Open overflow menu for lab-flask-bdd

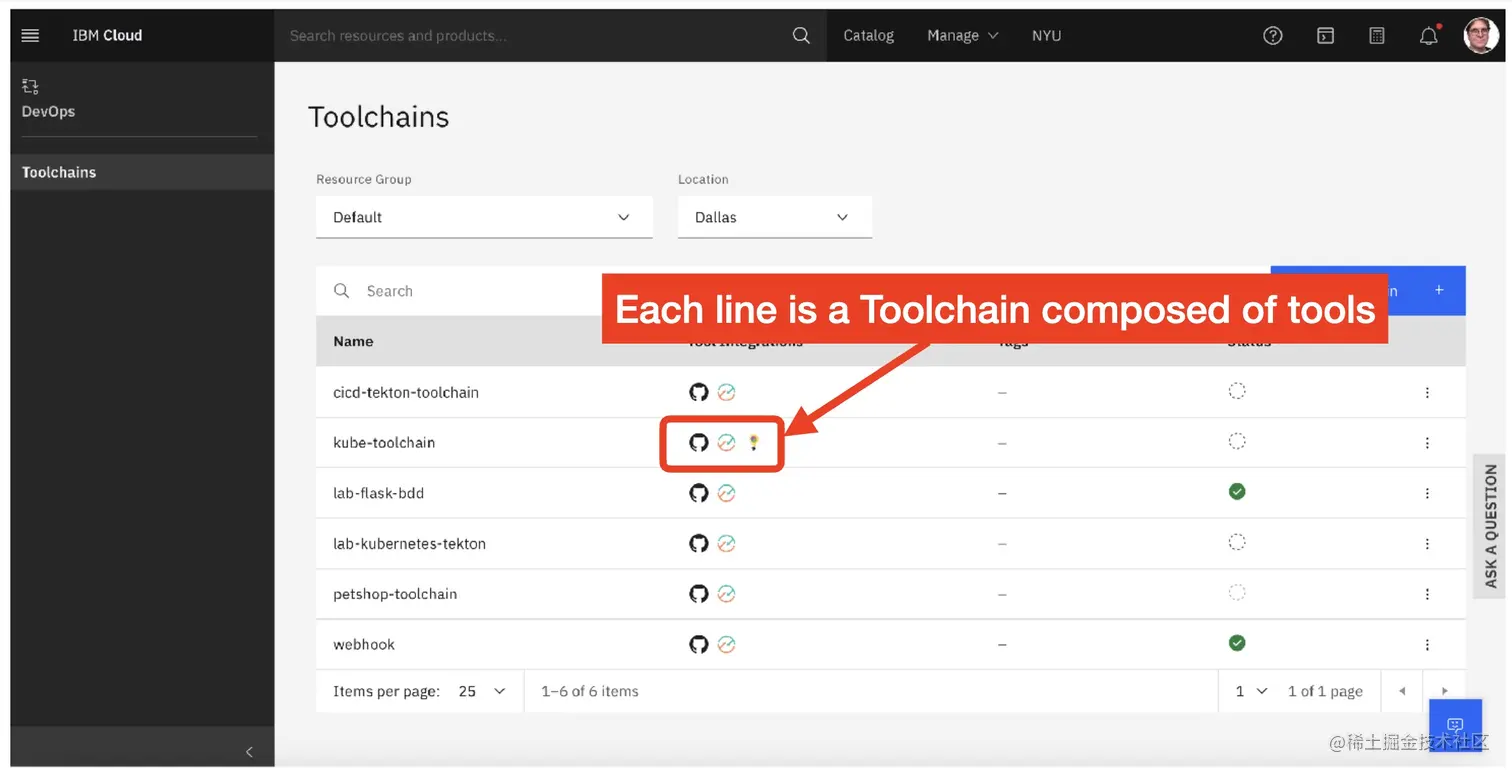(x=1427, y=493)
